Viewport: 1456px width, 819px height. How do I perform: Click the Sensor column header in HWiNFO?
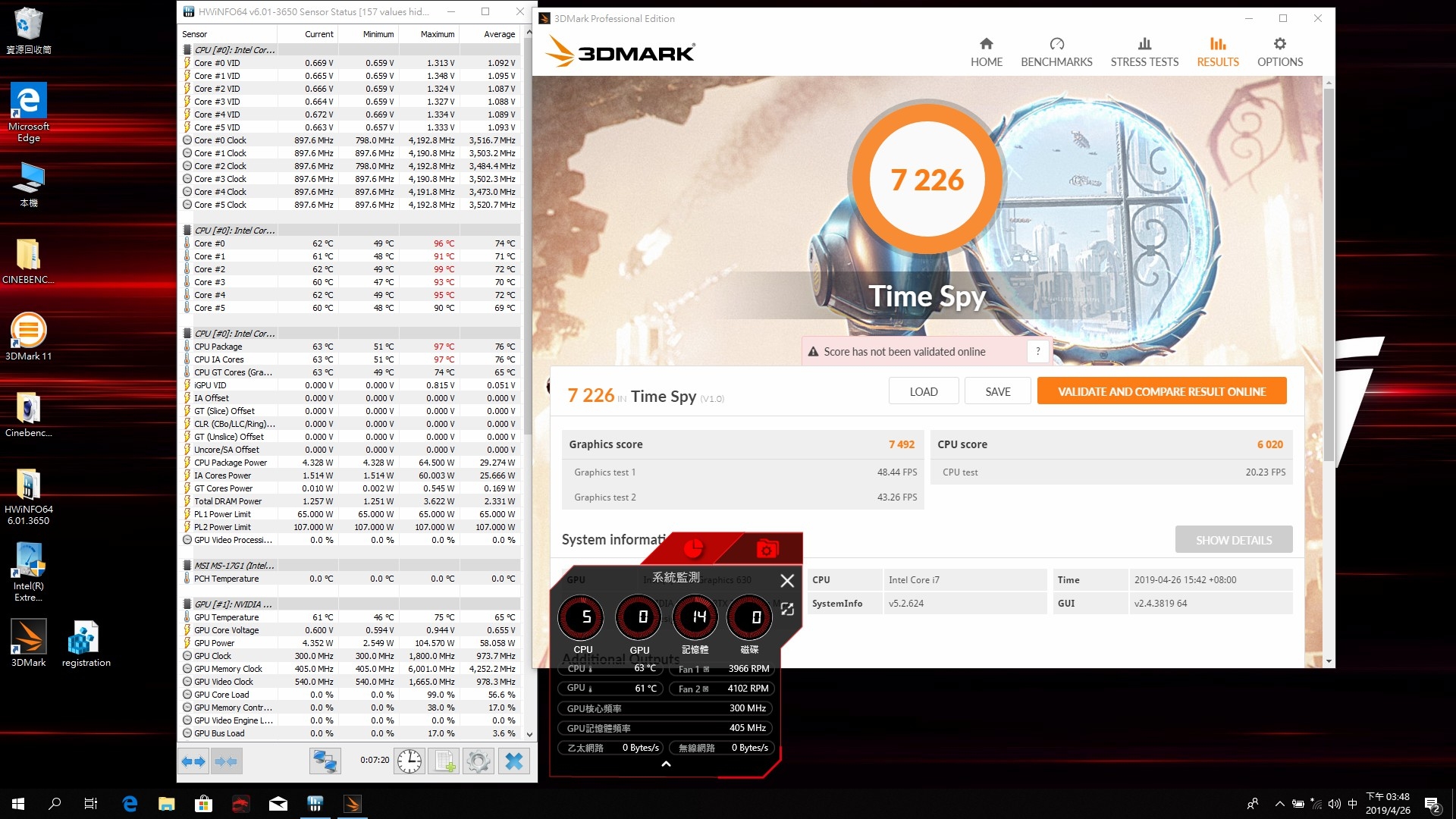(x=227, y=34)
